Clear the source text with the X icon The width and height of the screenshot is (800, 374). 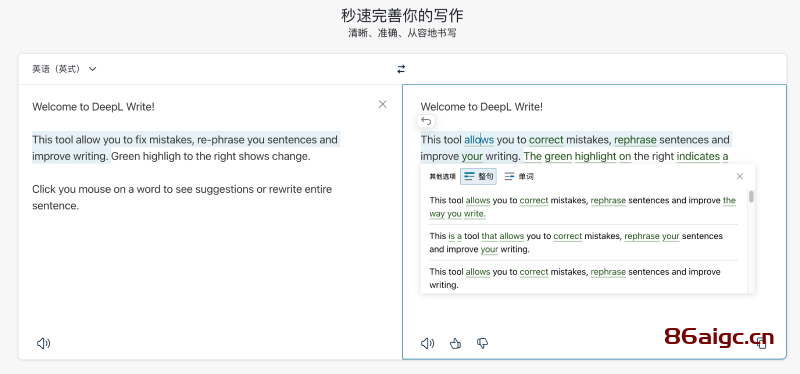point(383,104)
